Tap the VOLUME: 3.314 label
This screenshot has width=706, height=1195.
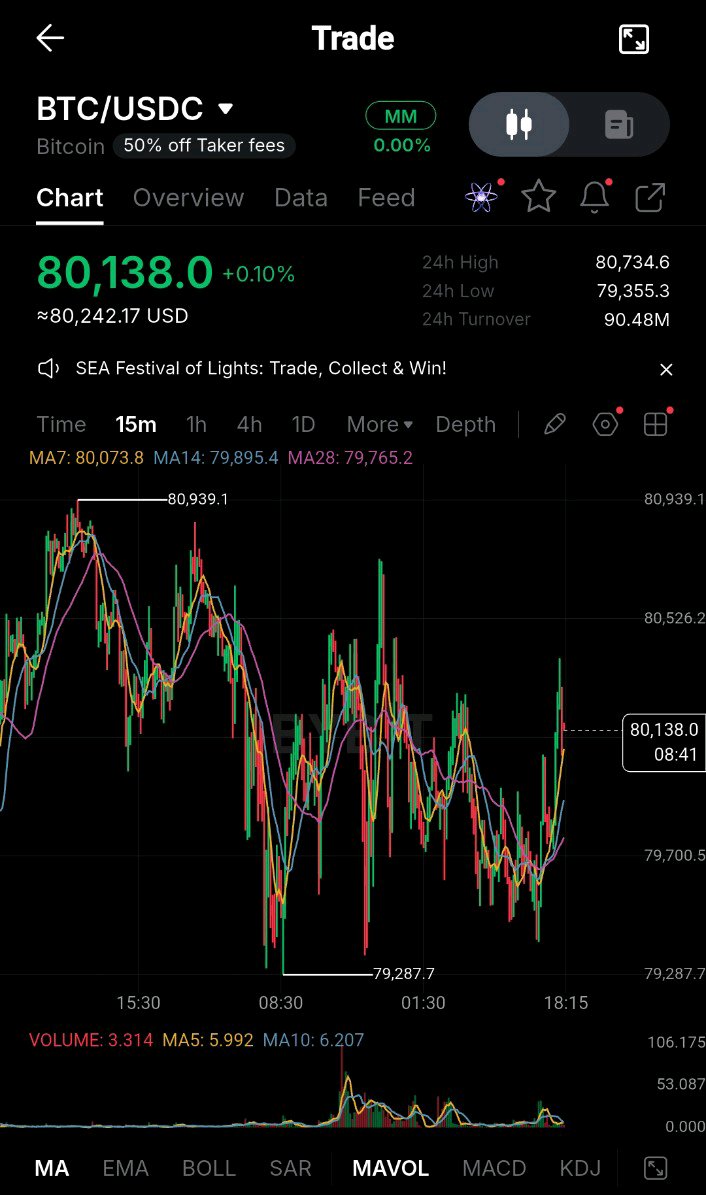click(x=91, y=1040)
